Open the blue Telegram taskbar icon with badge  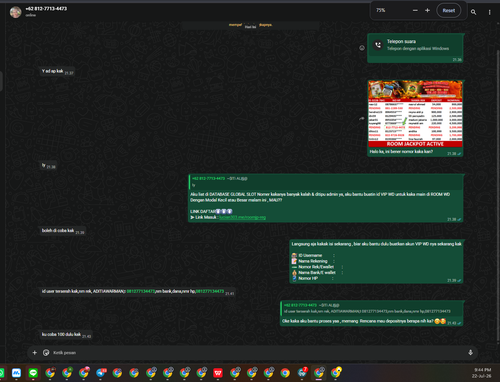click(101, 373)
